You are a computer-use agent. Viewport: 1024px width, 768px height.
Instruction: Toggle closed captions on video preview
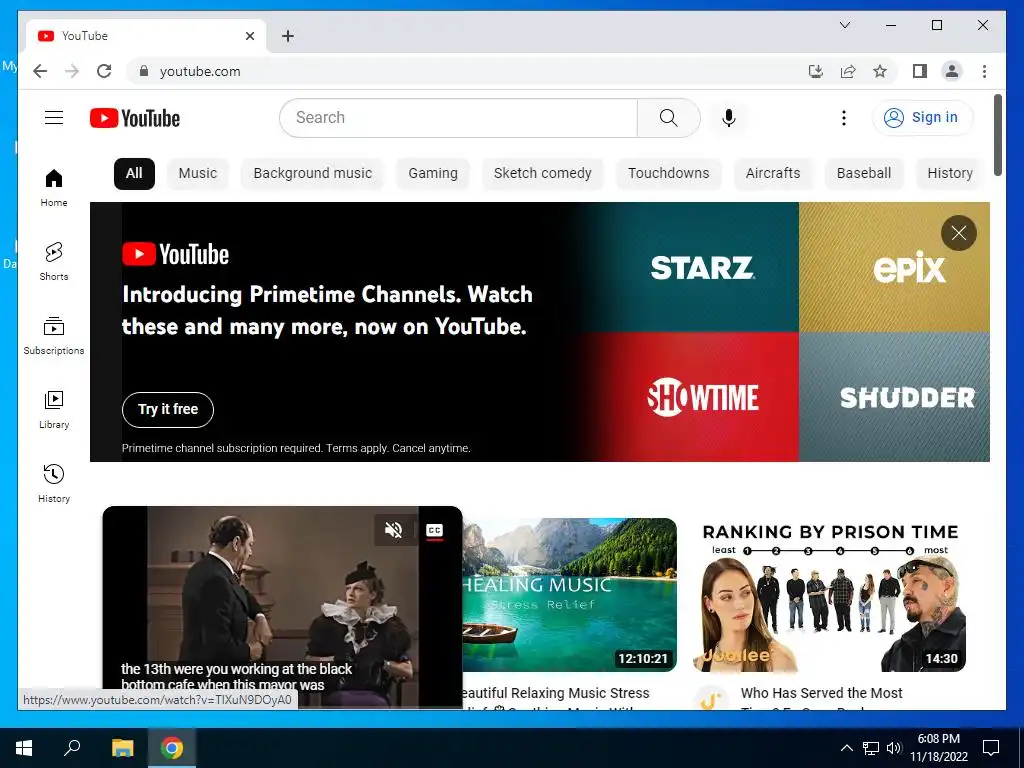click(434, 530)
